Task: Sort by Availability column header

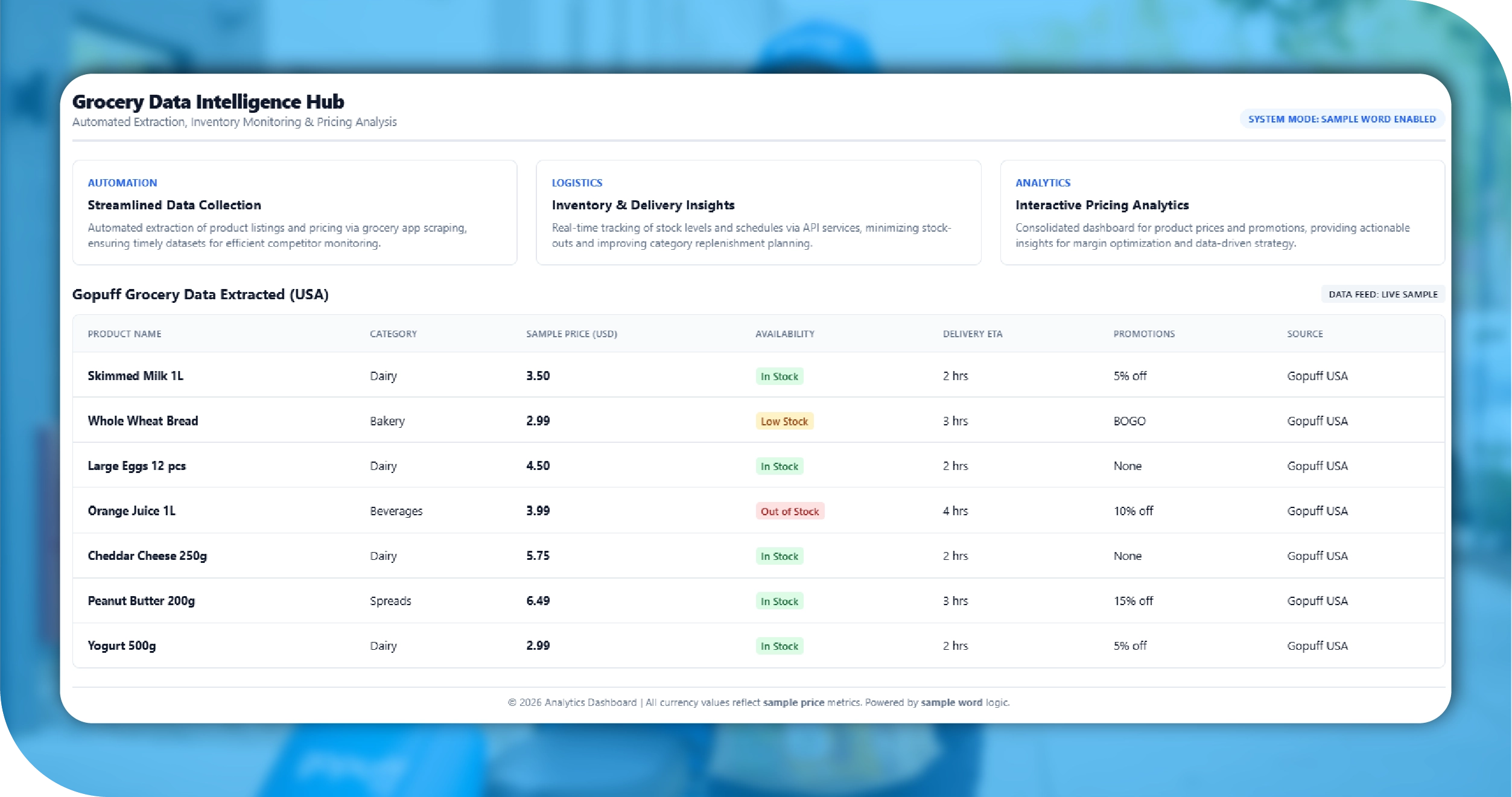Action: (784, 334)
